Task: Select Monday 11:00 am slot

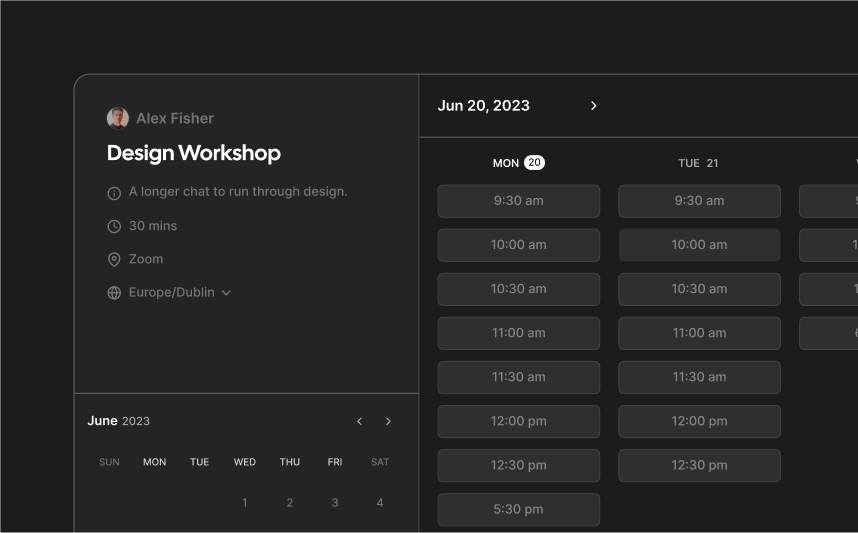Action: (518, 333)
